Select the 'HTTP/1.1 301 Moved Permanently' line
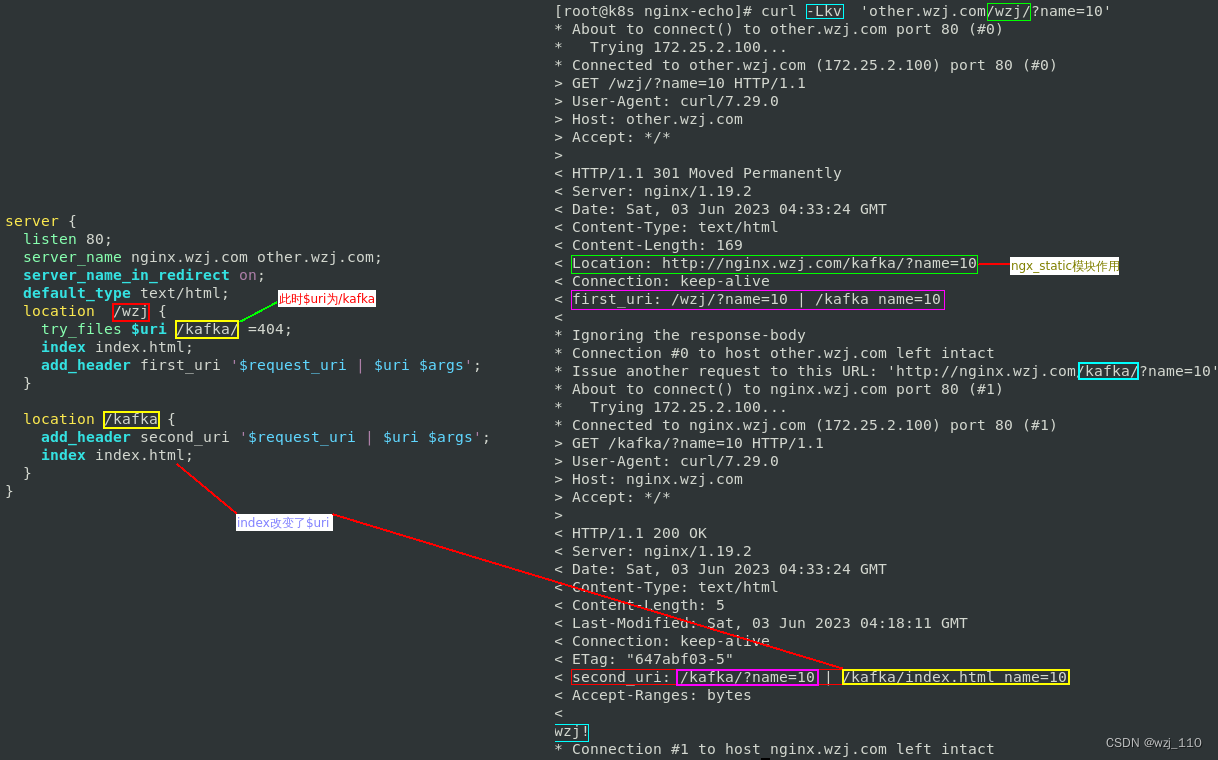The height and width of the screenshot is (760, 1218). pos(698,173)
